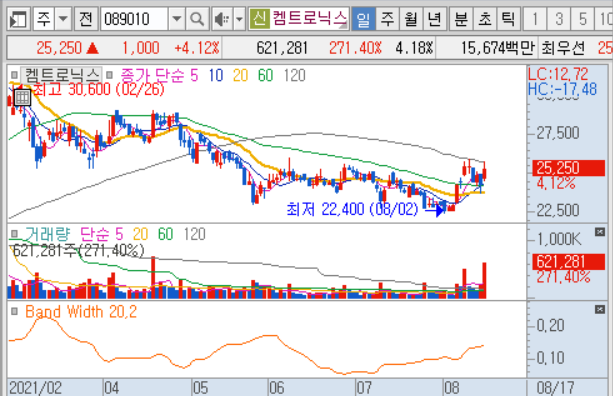Screen dimensions: 613x396
Task: Close the volume panel with X
Action: point(600,232)
